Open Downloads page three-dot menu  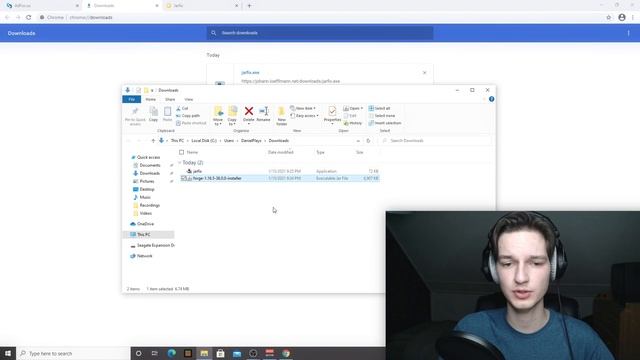[x=629, y=33]
